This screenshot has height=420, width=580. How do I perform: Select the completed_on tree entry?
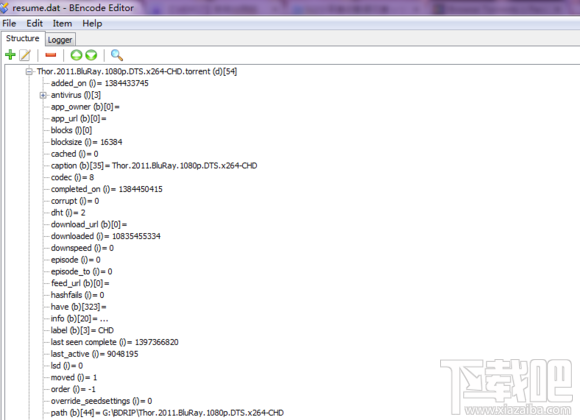(107, 189)
